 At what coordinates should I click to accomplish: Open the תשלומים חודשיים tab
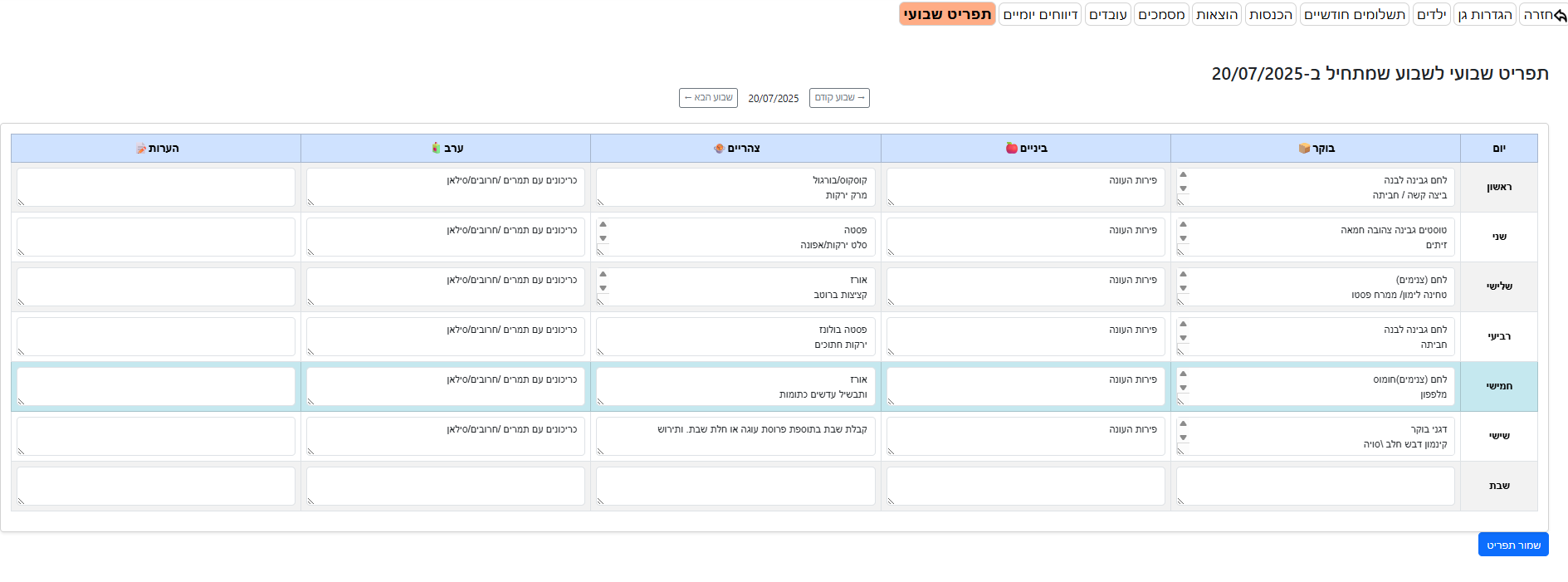point(1354,14)
